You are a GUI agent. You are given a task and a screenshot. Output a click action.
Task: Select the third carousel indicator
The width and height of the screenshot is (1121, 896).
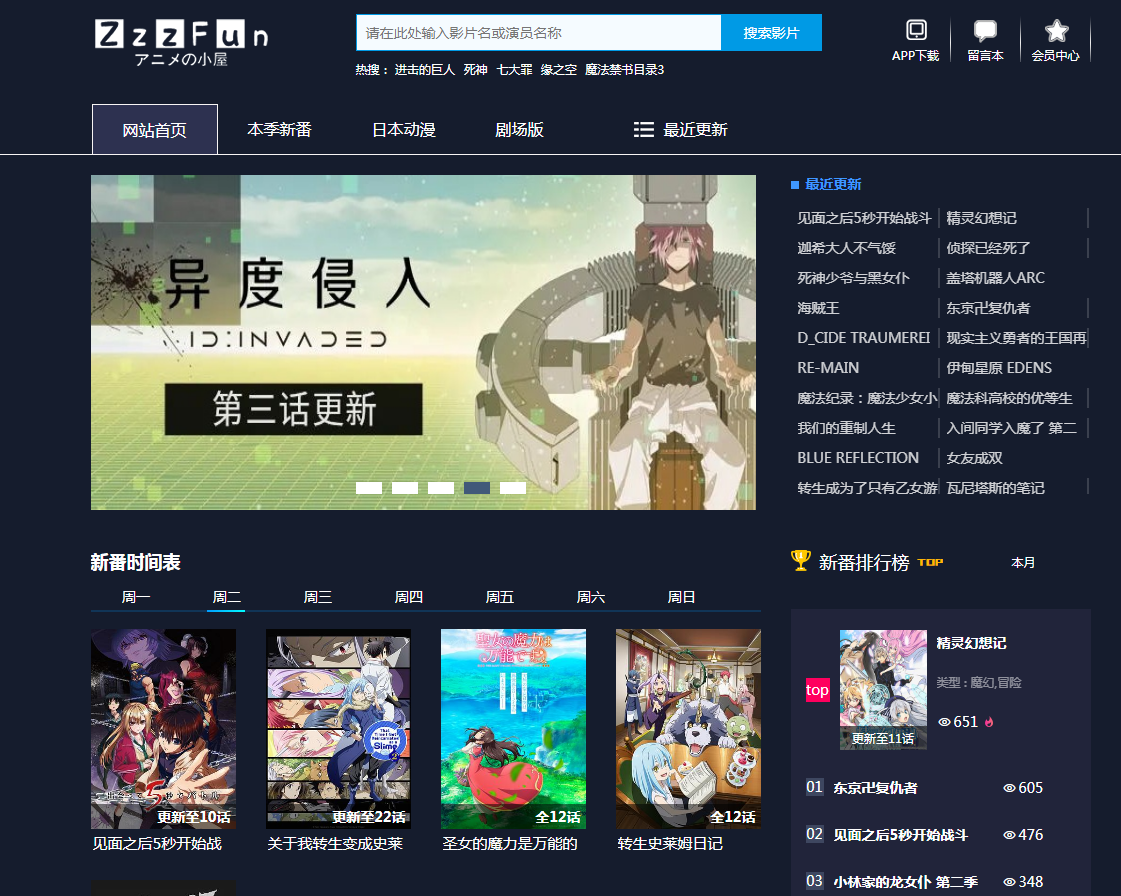click(440, 488)
